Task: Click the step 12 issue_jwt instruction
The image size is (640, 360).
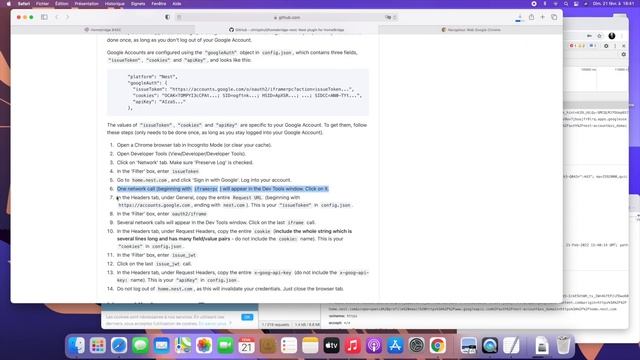Action: 154,264
